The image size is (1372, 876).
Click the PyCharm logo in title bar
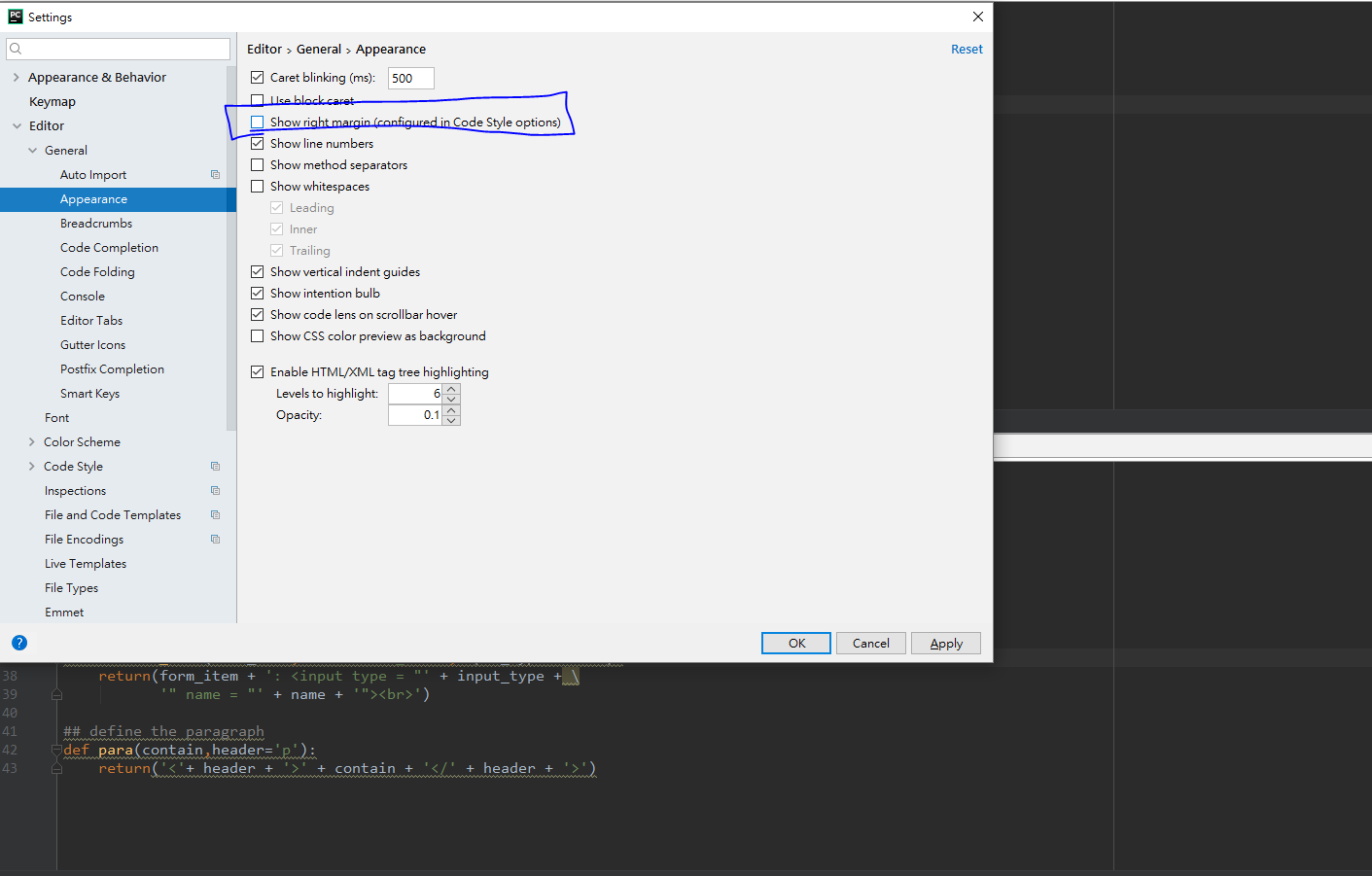(15, 17)
